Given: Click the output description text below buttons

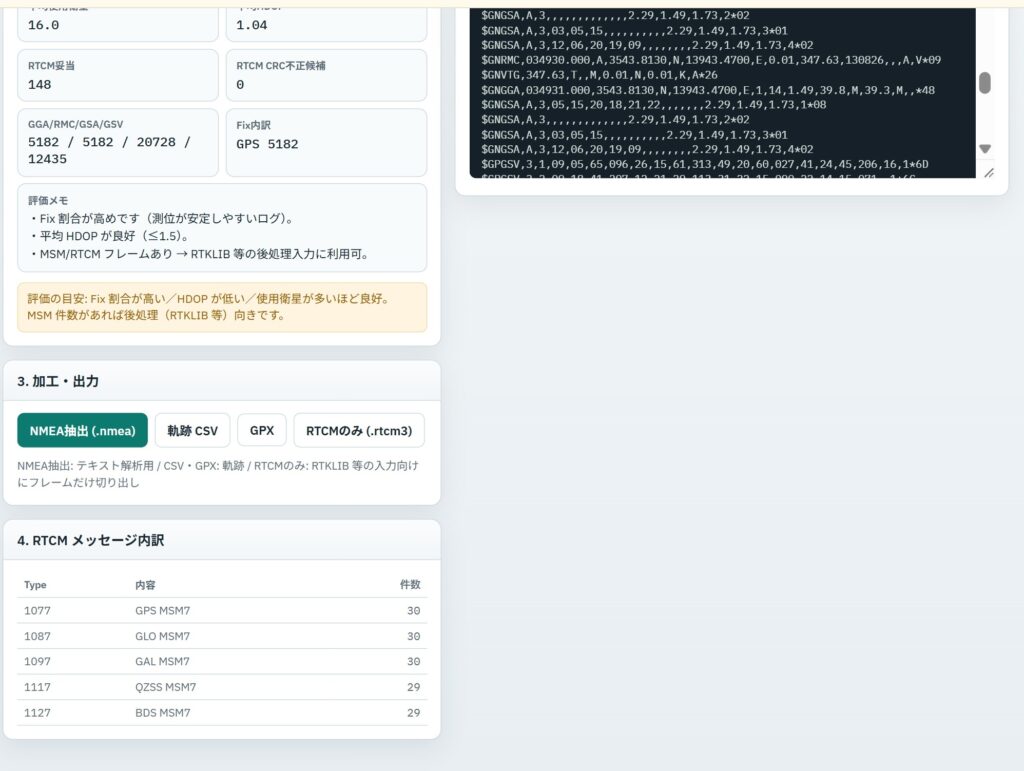Looking at the screenshot, I should (217, 474).
